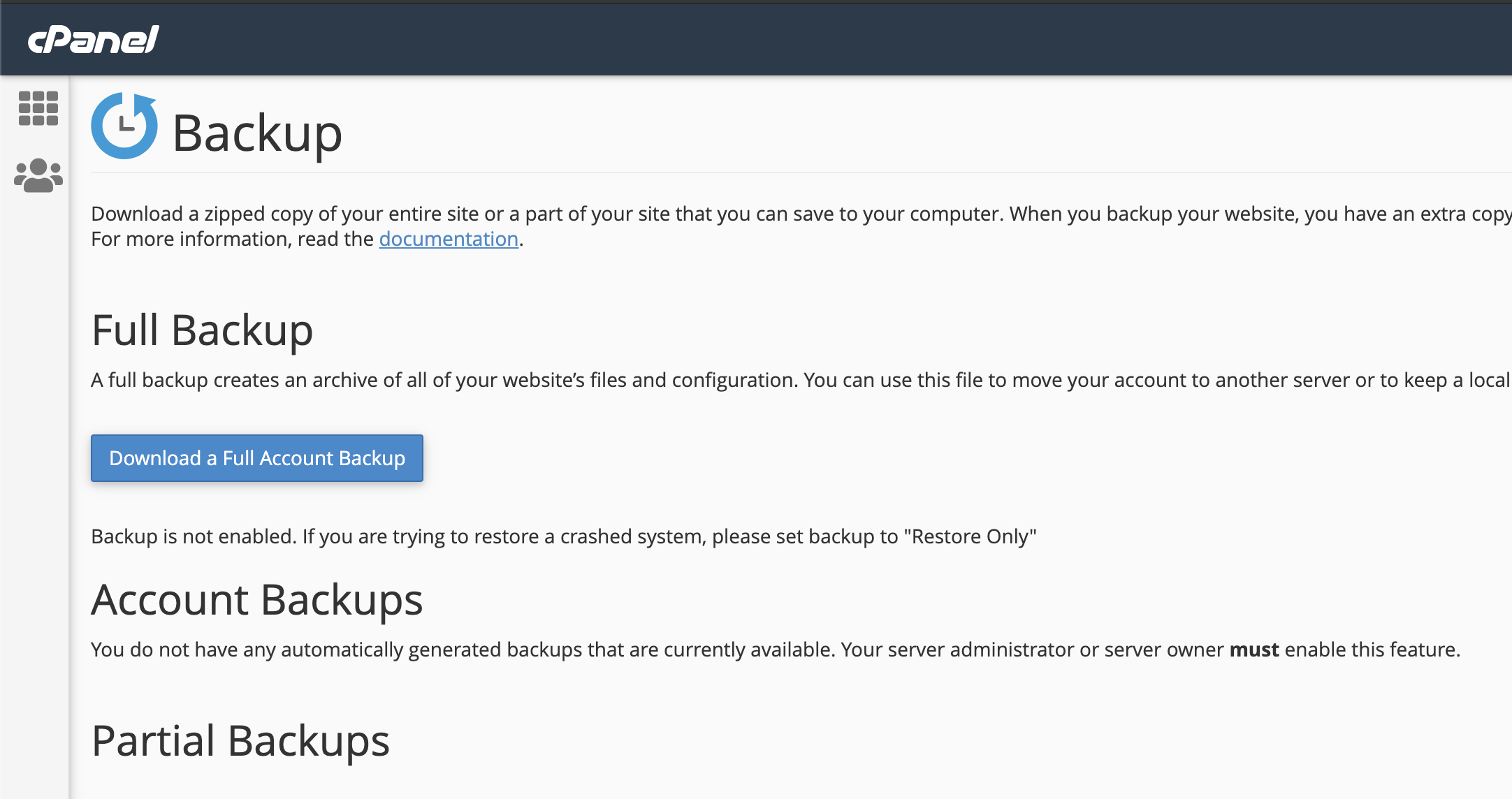
Task: Click the Partial Backups heading
Action: [x=240, y=740]
